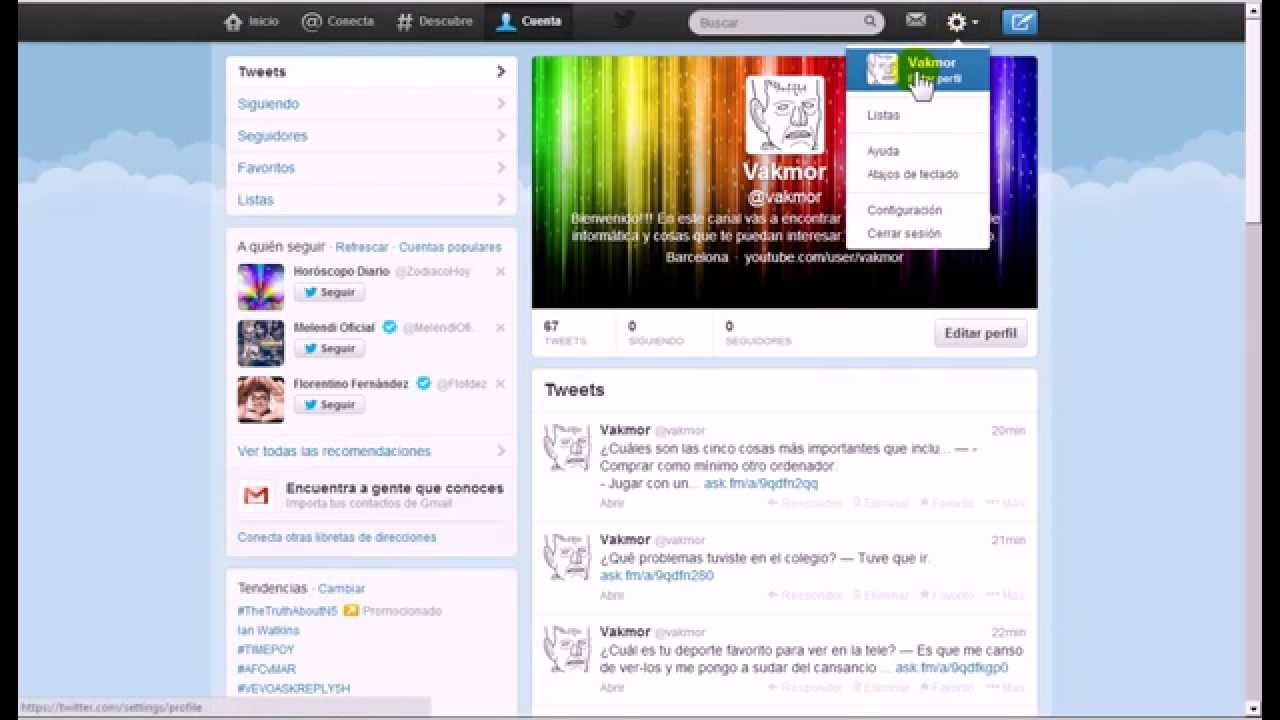Open Configuración from the dropdown
The width and height of the screenshot is (1280, 720).
pyautogui.click(x=904, y=210)
